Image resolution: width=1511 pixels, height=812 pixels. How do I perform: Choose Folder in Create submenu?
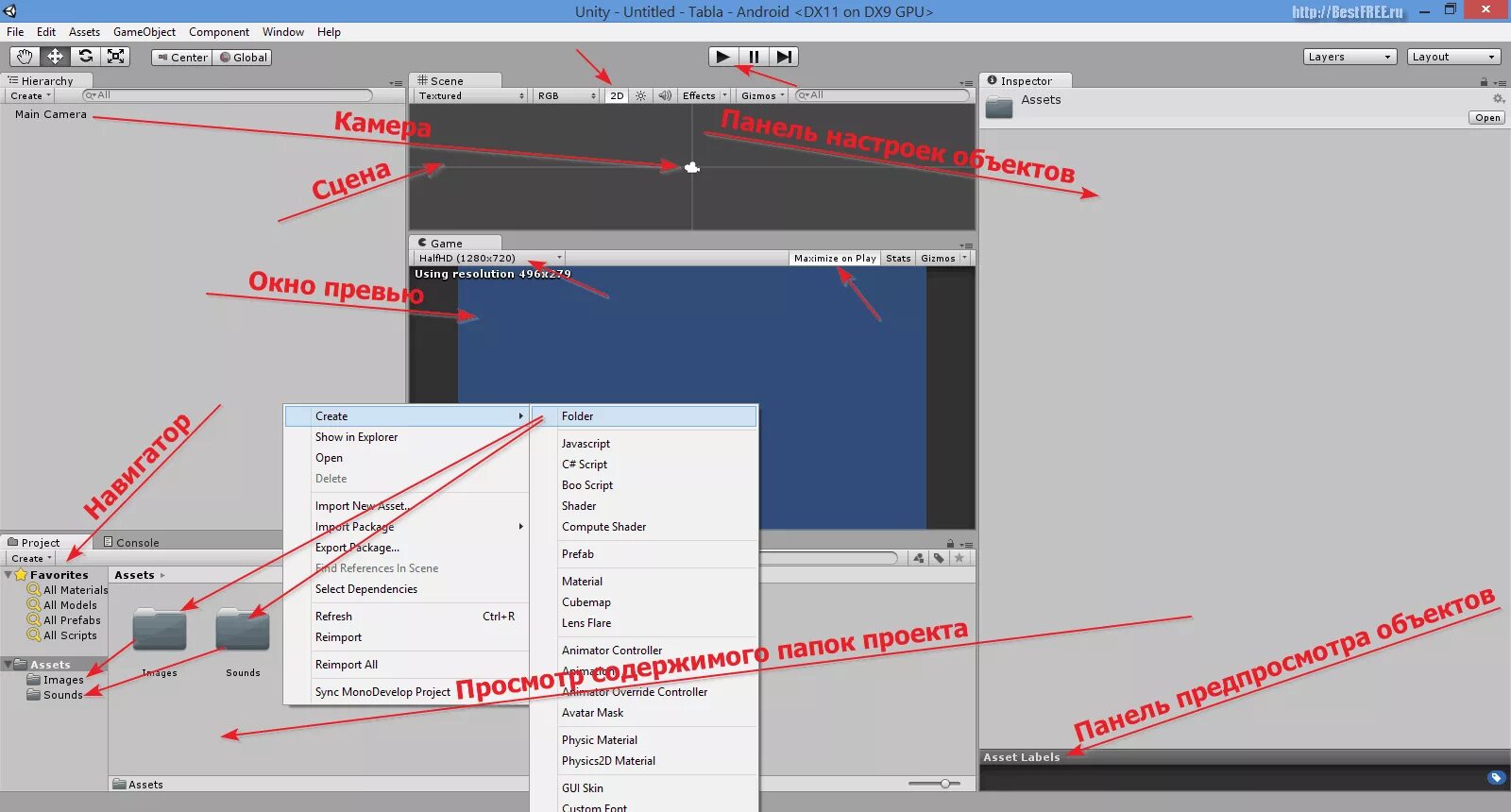point(644,416)
